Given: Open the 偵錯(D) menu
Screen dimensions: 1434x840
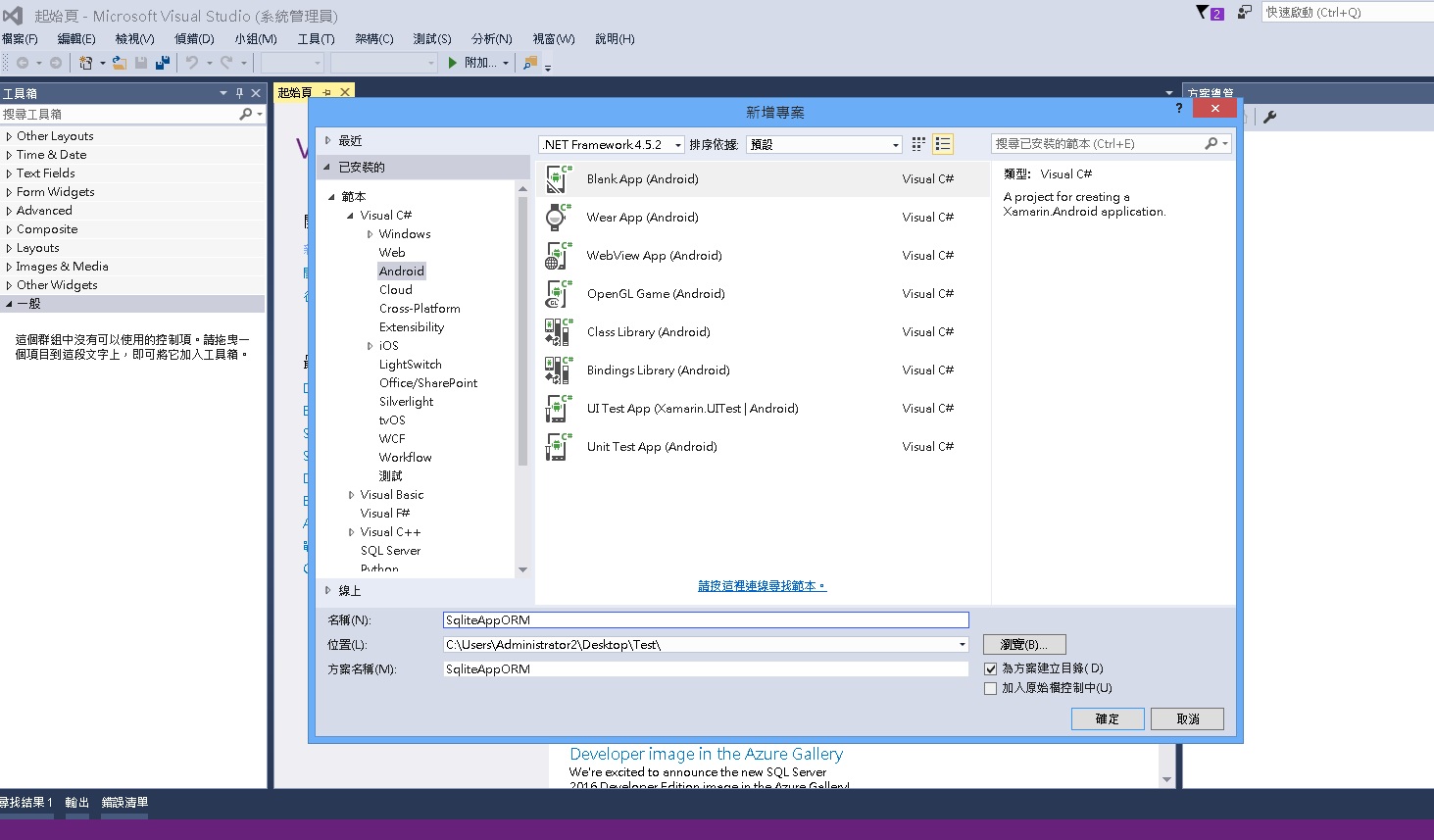Looking at the screenshot, I should coord(194,39).
